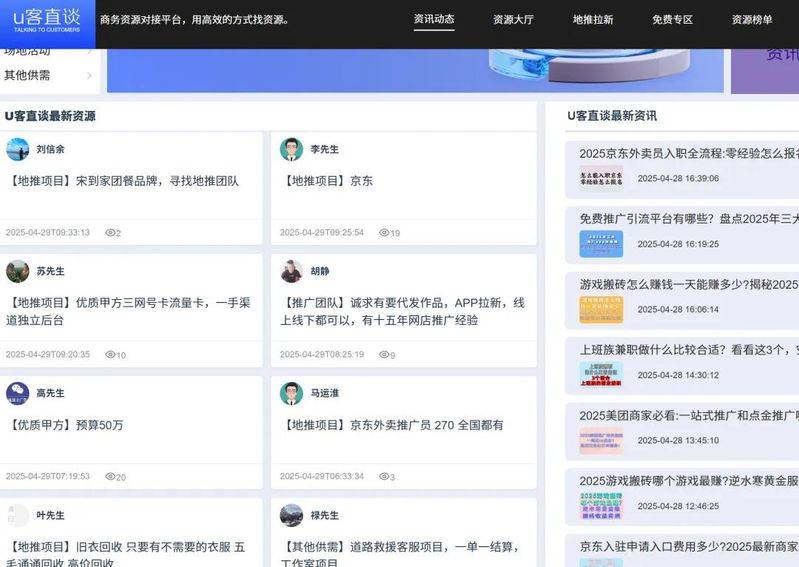Click the blue platform banner image

coord(415,70)
